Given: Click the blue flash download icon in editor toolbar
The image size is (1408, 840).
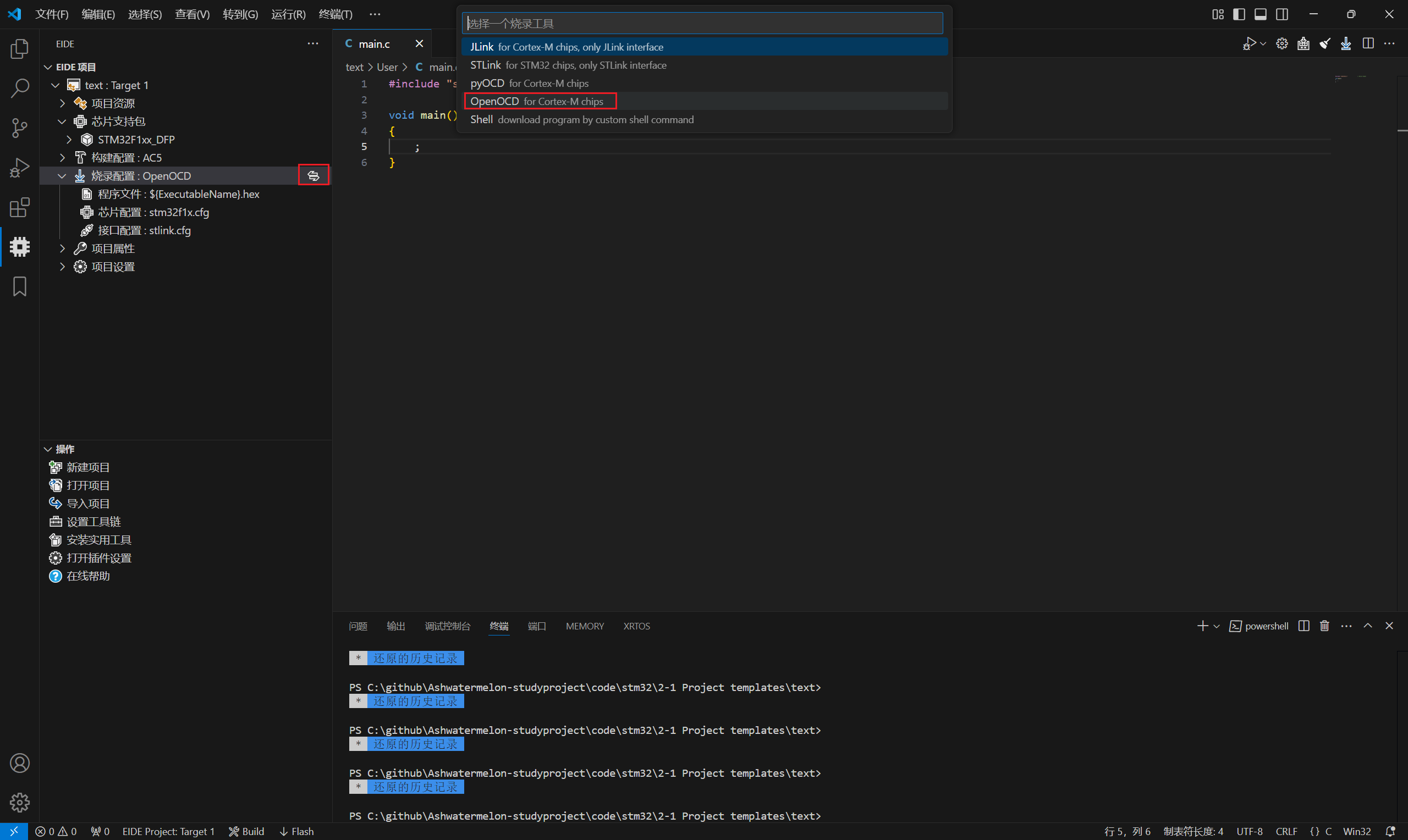Looking at the screenshot, I should (1346, 43).
